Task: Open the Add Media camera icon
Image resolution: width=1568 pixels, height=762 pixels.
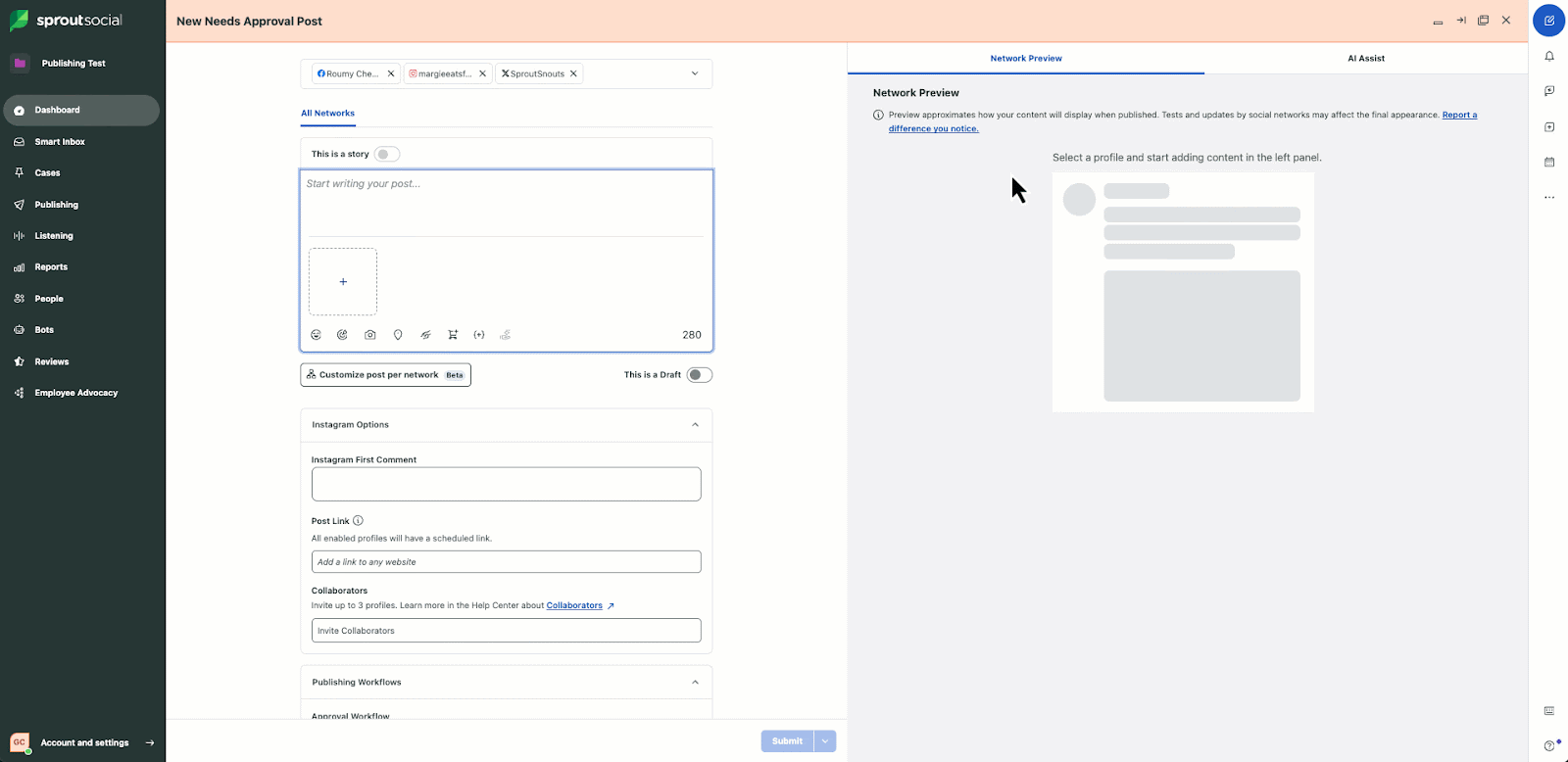Action: [x=369, y=335]
